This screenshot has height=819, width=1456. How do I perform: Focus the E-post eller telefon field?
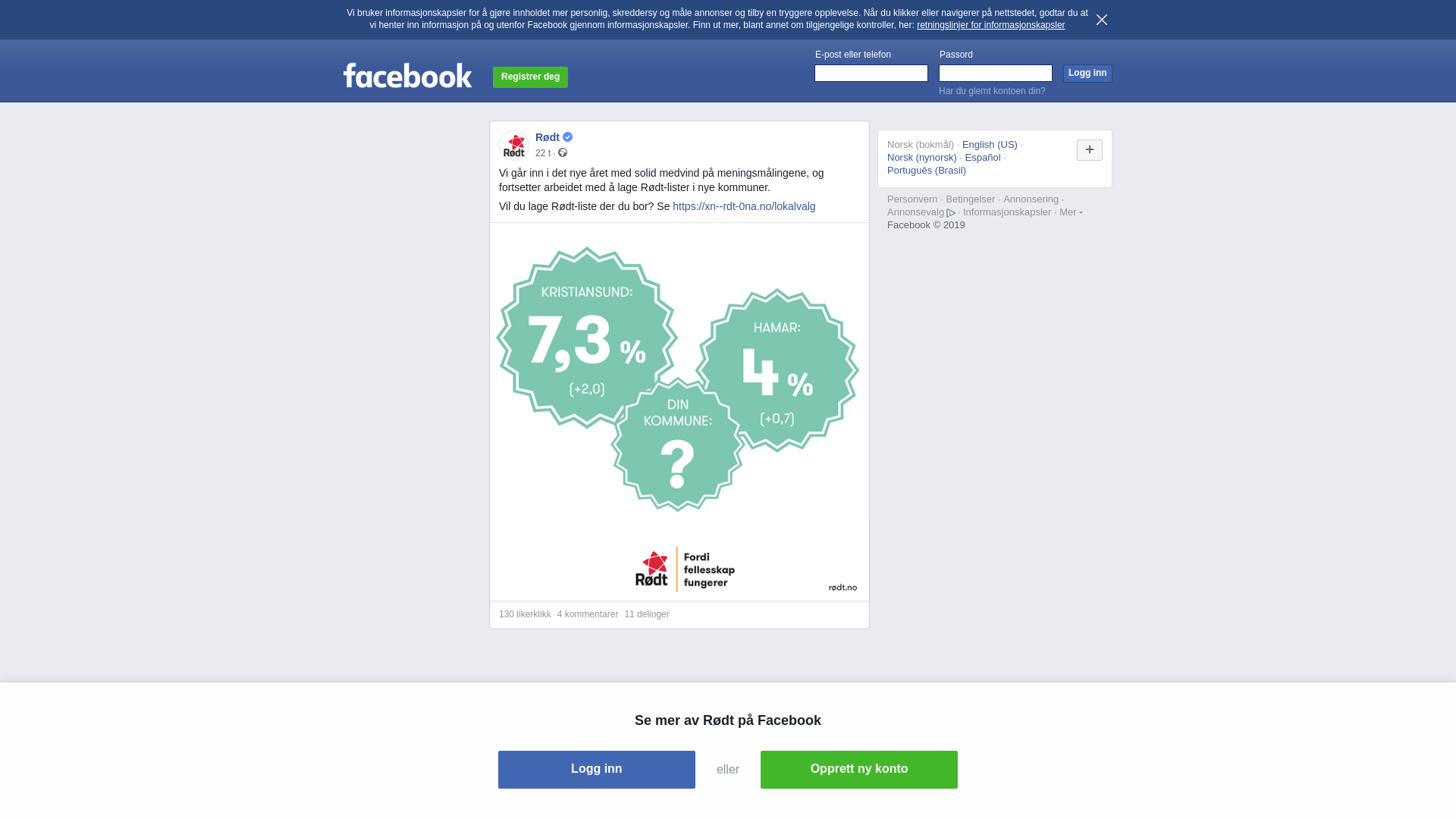click(871, 73)
